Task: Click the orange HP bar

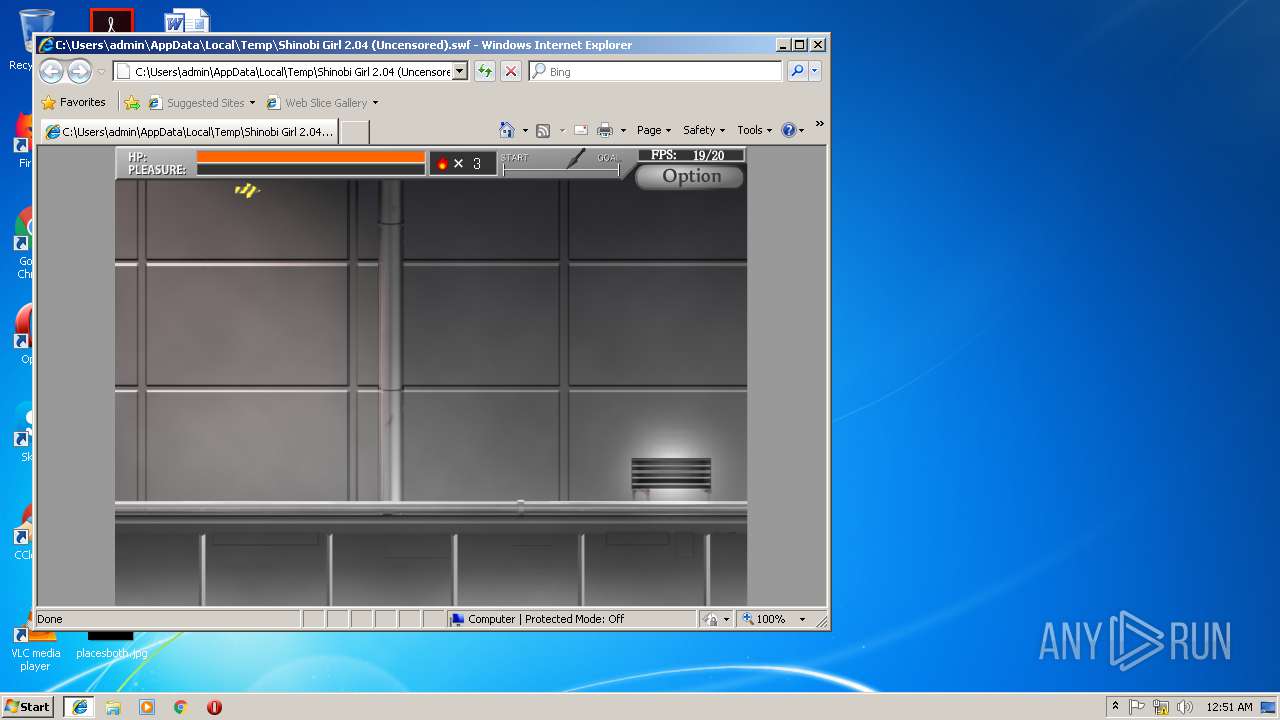Action: (x=311, y=156)
